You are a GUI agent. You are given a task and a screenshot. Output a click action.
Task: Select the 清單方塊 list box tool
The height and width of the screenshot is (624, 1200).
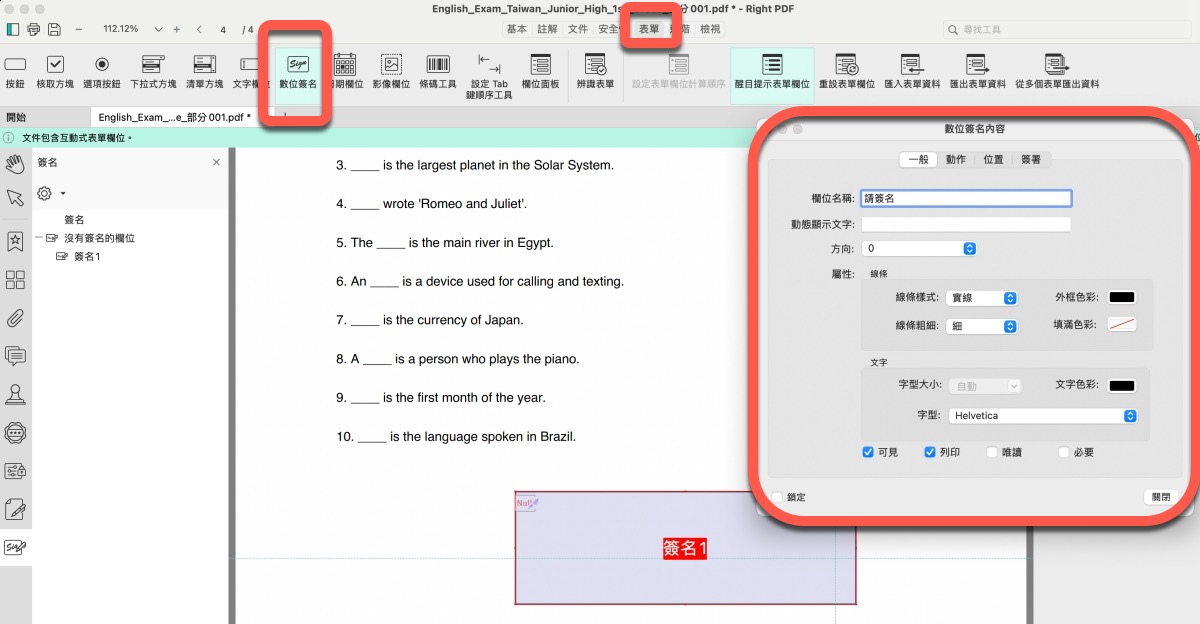point(206,72)
